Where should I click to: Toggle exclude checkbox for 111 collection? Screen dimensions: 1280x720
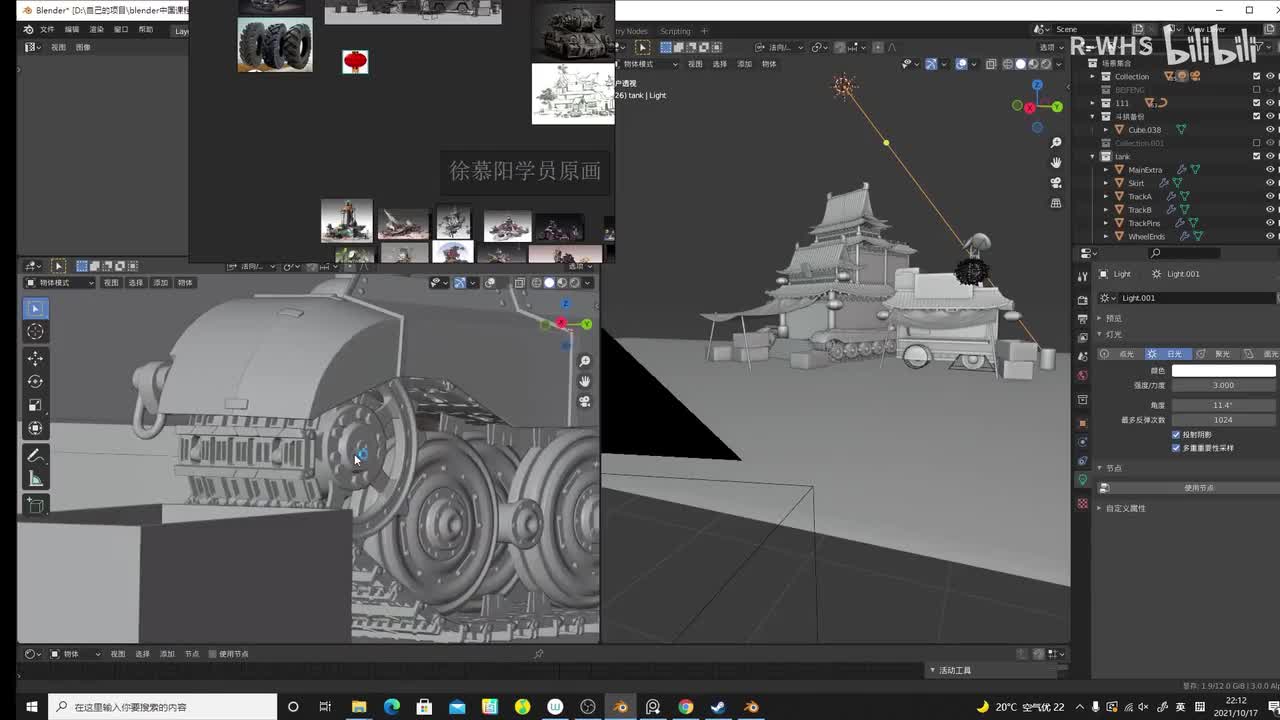coord(1257,103)
